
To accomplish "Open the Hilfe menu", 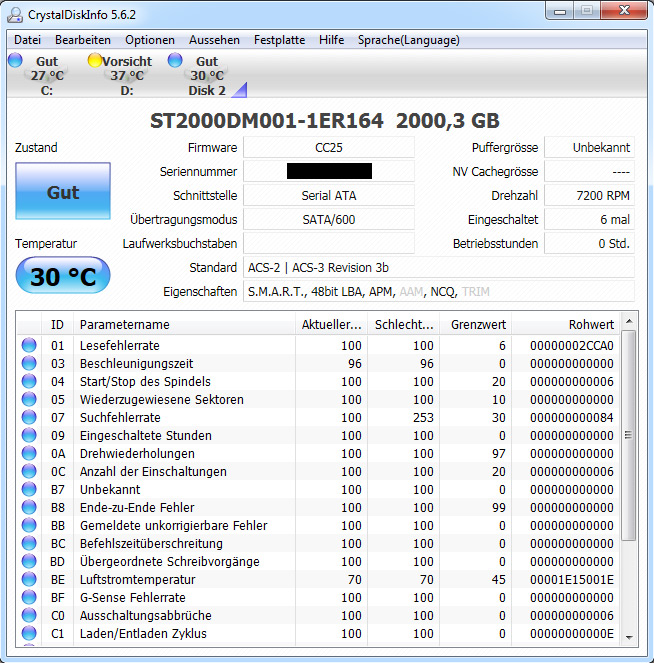I will tap(331, 40).
